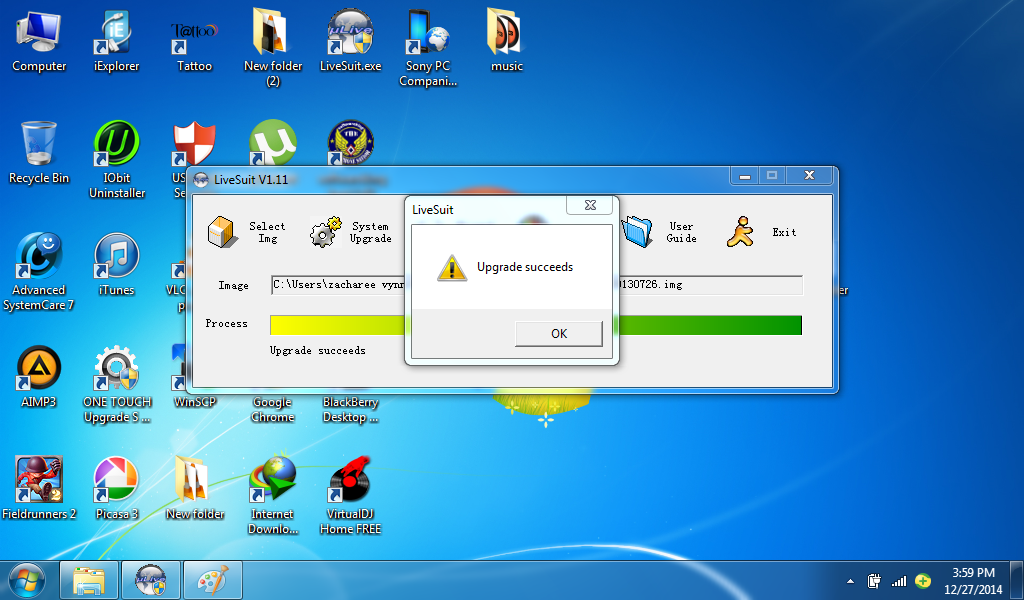Screen dimensions: 1024x600
Task: Click the System Upgrade gear icon
Action: tap(325, 232)
